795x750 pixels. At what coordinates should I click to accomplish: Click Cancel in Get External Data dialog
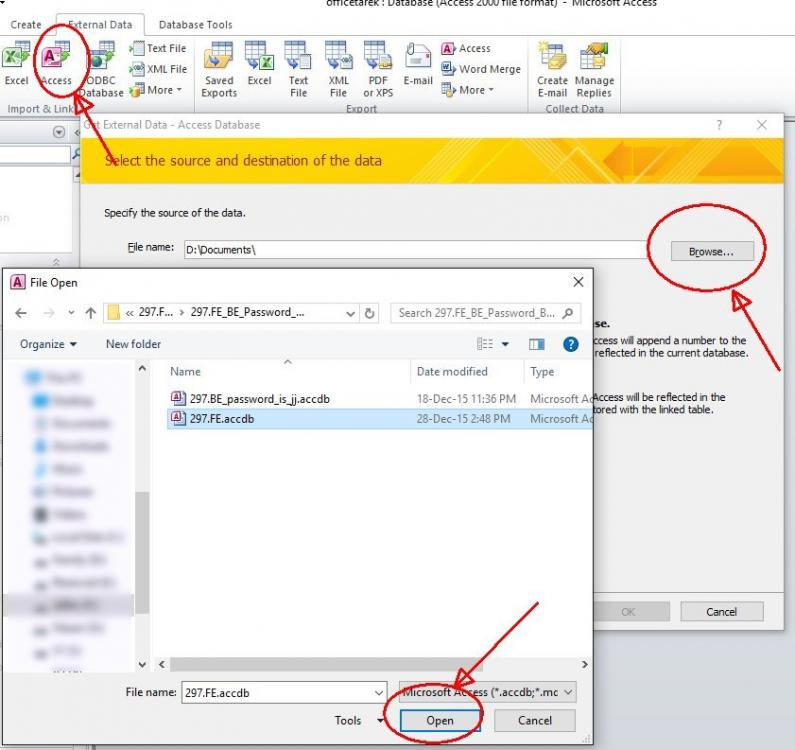721,612
